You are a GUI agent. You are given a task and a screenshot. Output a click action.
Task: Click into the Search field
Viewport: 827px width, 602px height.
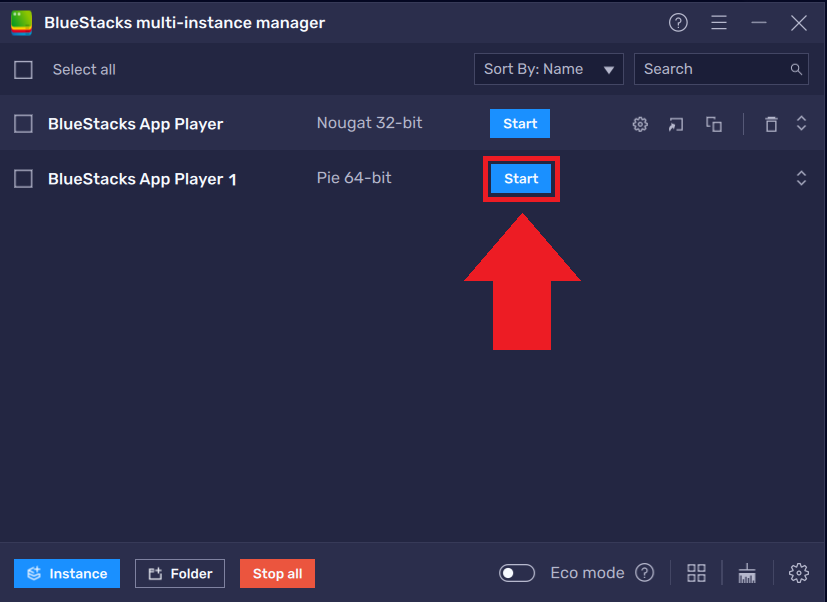pos(721,69)
